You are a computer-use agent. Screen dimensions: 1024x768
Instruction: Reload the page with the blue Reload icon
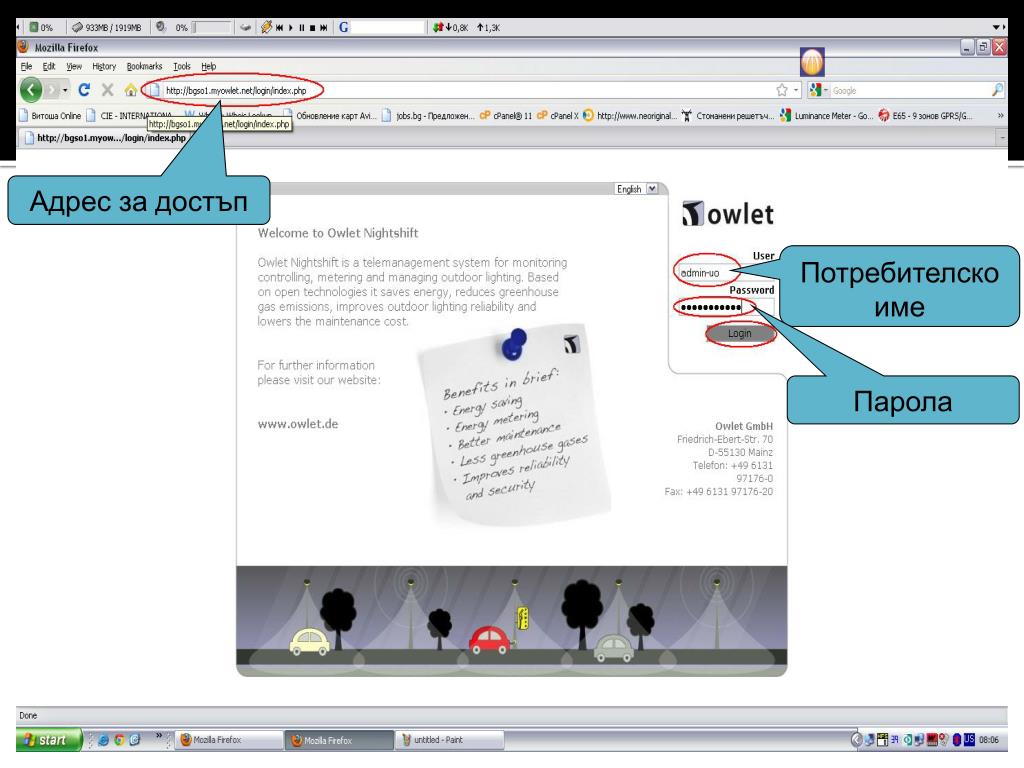point(84,89)
